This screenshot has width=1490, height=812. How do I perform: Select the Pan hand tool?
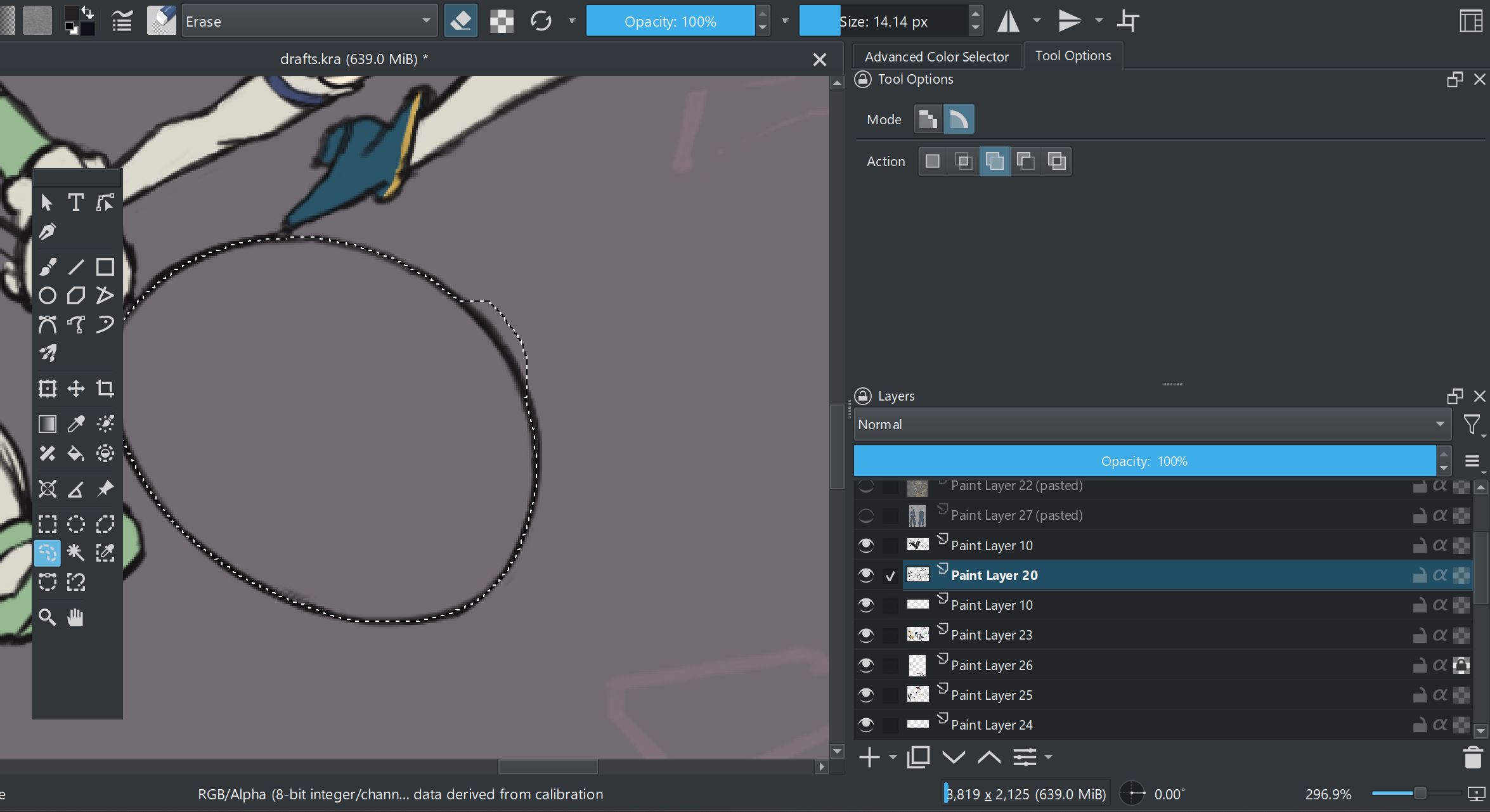pos(76,617)
